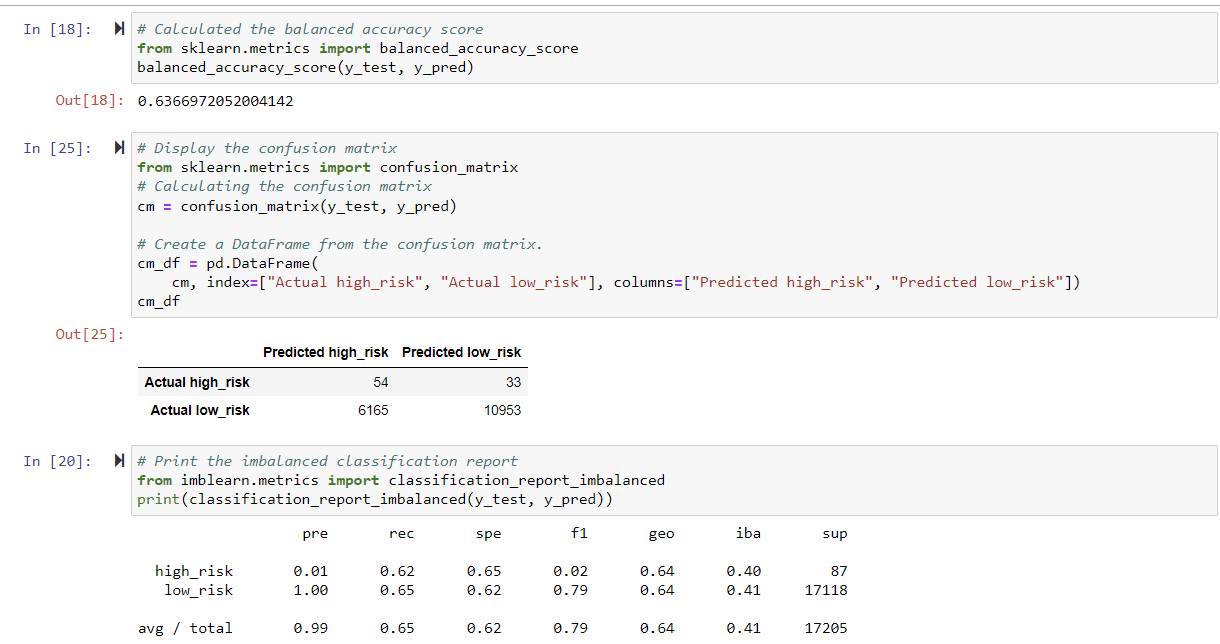The height and width of the screenshot is (644, 1220).
Task: Click inside the confusion_matrix code cell
Action: pyautogui.click(x=674, y=225)
